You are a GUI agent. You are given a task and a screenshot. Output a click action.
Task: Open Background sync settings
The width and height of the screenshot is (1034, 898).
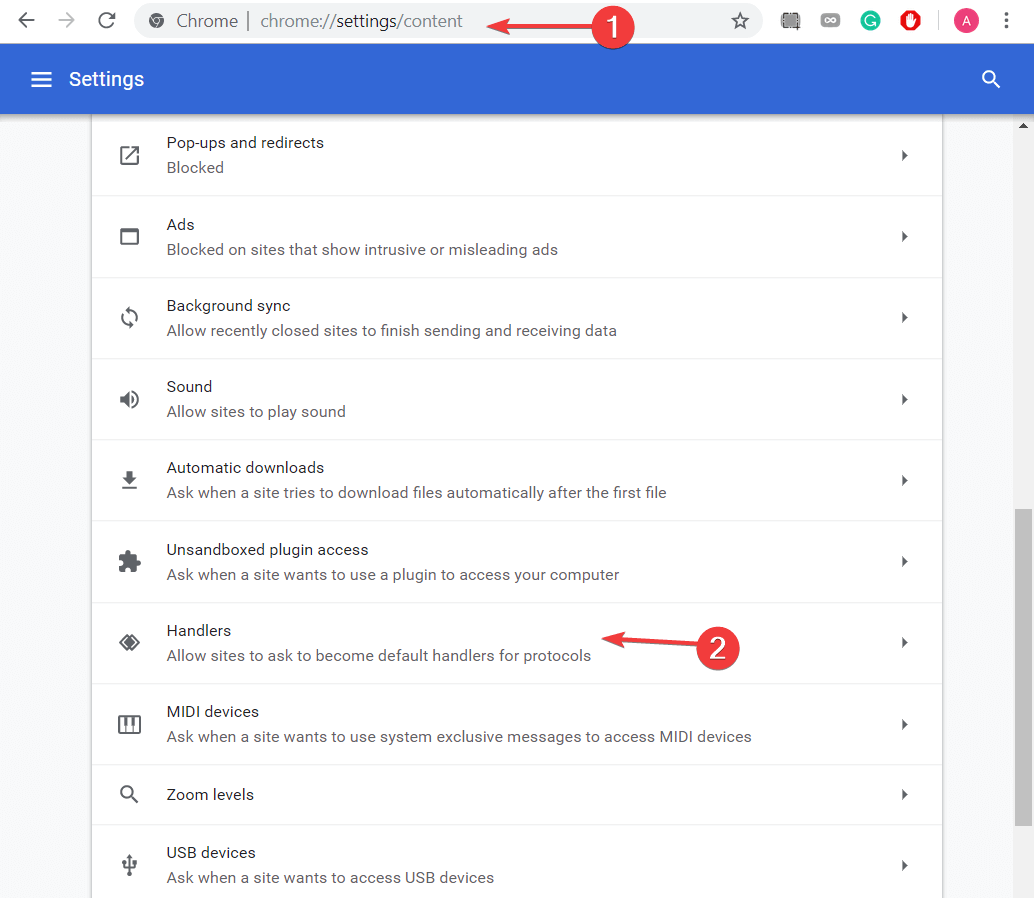pyautogui.click(x=228, y=306)
